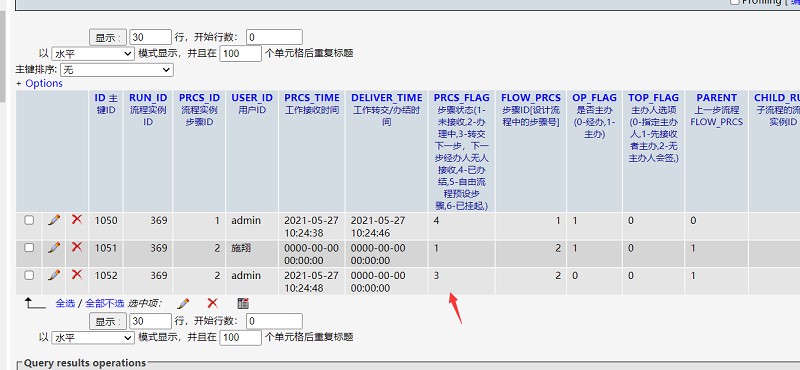
Task: Sort by PRCS_ID column header
Action: pos(199,97)
